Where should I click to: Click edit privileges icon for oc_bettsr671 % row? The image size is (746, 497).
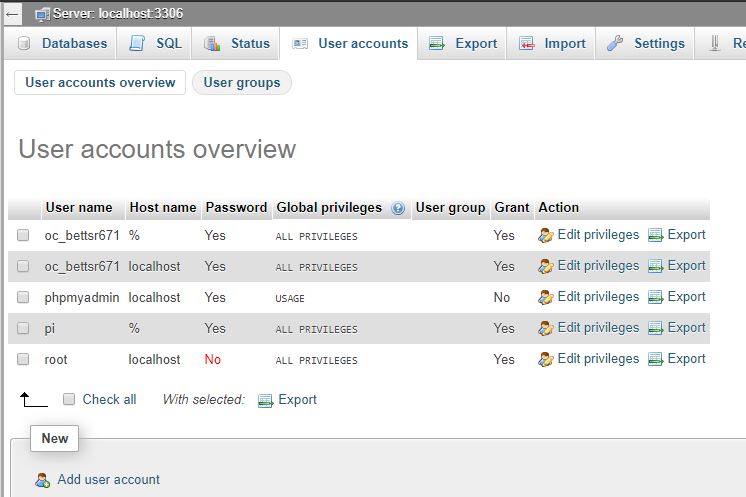pos(546,235)
